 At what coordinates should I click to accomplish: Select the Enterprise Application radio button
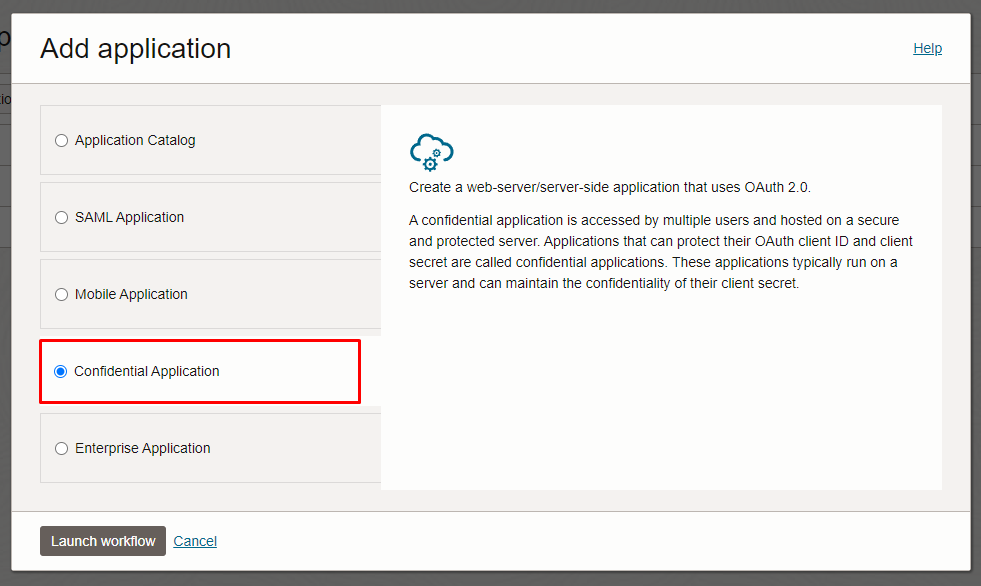pyautogui.click(x=61, y=448)
